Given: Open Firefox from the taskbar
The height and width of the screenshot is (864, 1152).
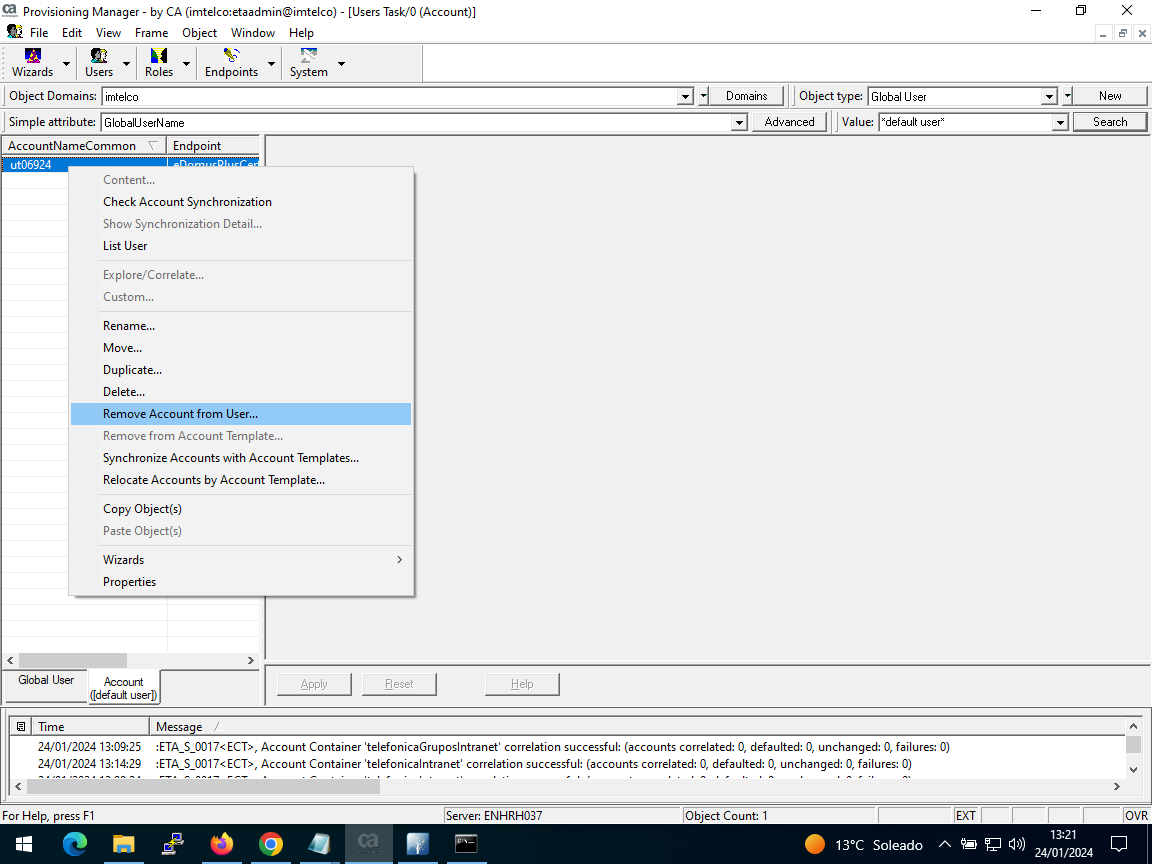Looking at the screenshot, I should pyautogui.click(x=221, y=843).
